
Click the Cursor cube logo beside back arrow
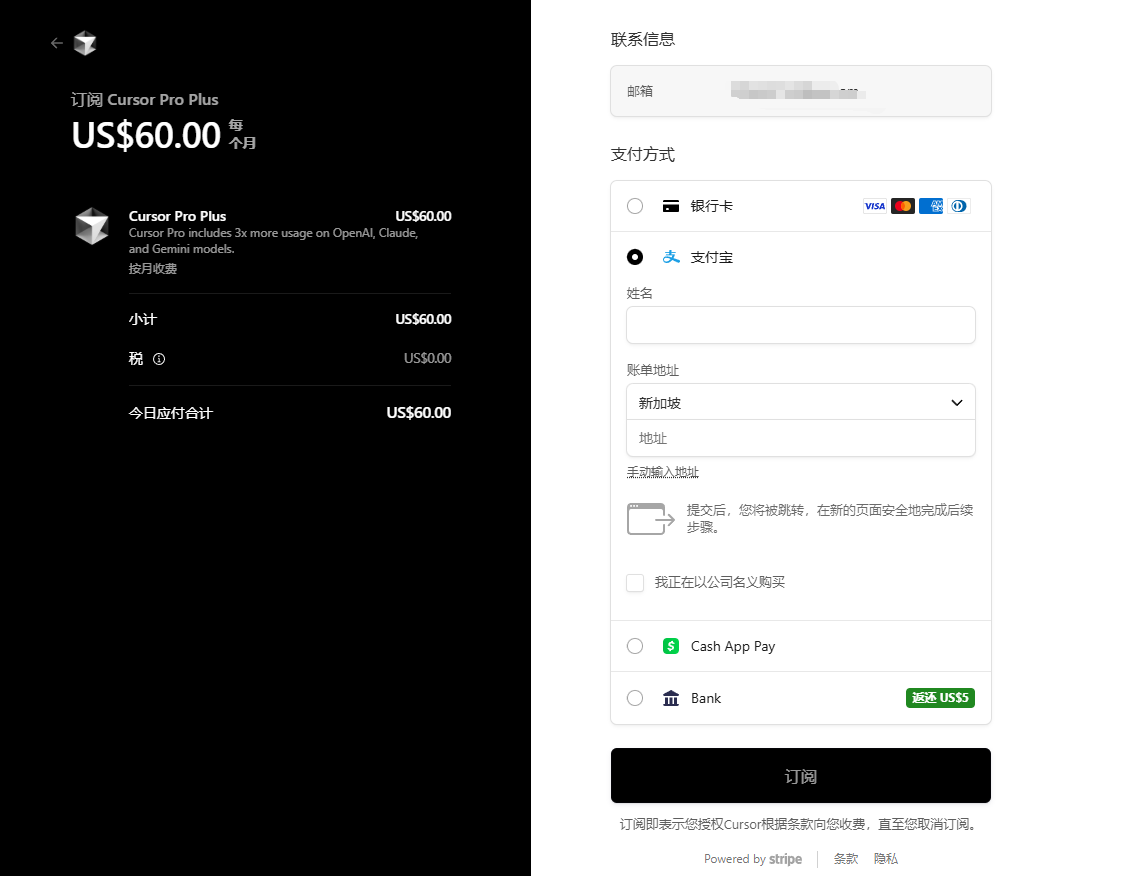coord(85,43)
